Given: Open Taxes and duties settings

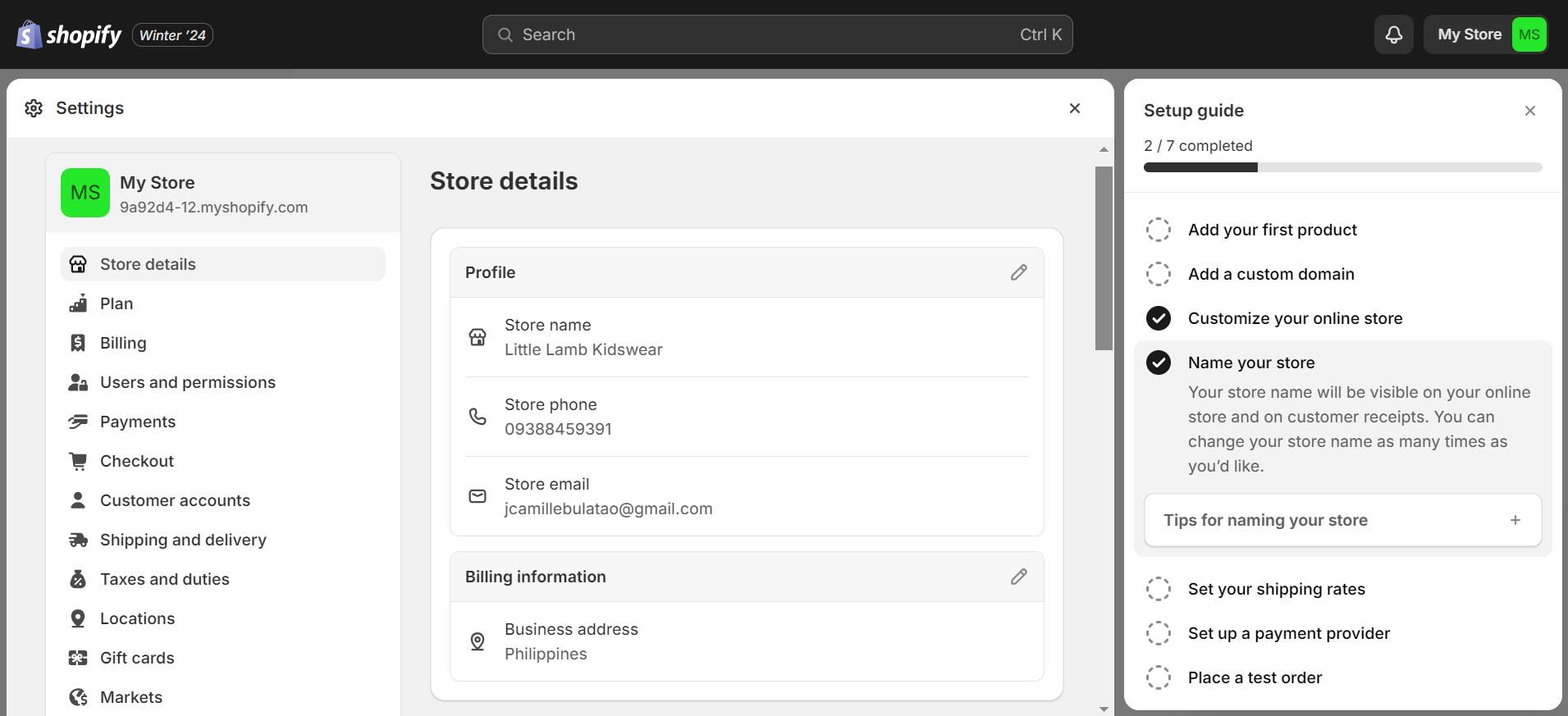Looking at the screenshot, I should 223,579.
